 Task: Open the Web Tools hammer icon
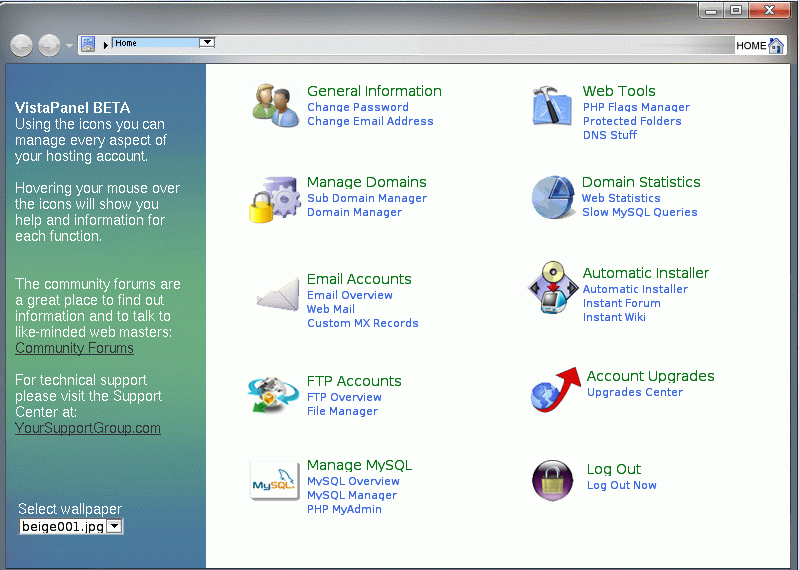551,105
